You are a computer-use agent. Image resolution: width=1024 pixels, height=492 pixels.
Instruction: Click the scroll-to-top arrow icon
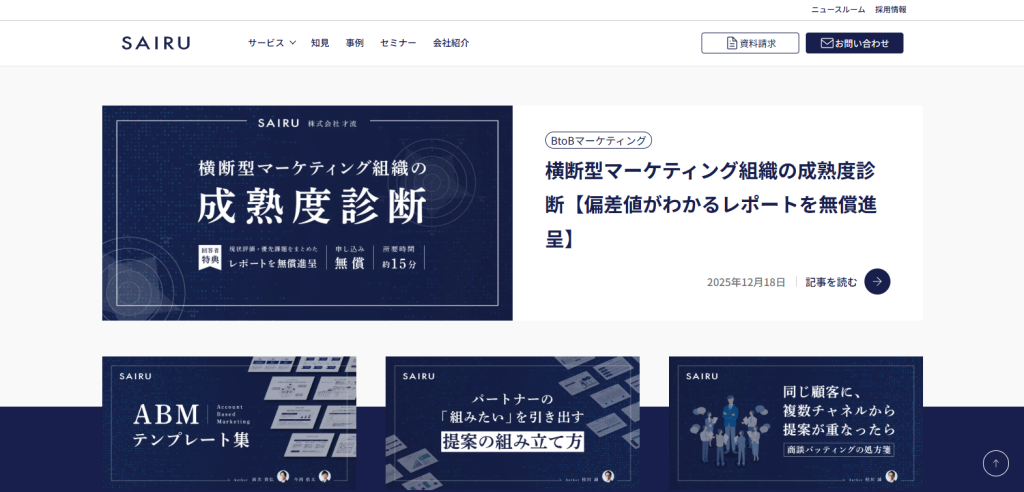[x=996, y=463]
